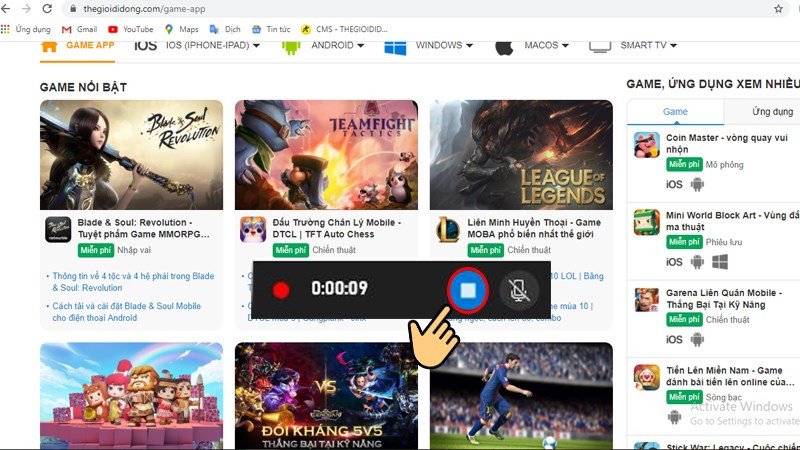Toggle the microphone mute button

point(519,289)
